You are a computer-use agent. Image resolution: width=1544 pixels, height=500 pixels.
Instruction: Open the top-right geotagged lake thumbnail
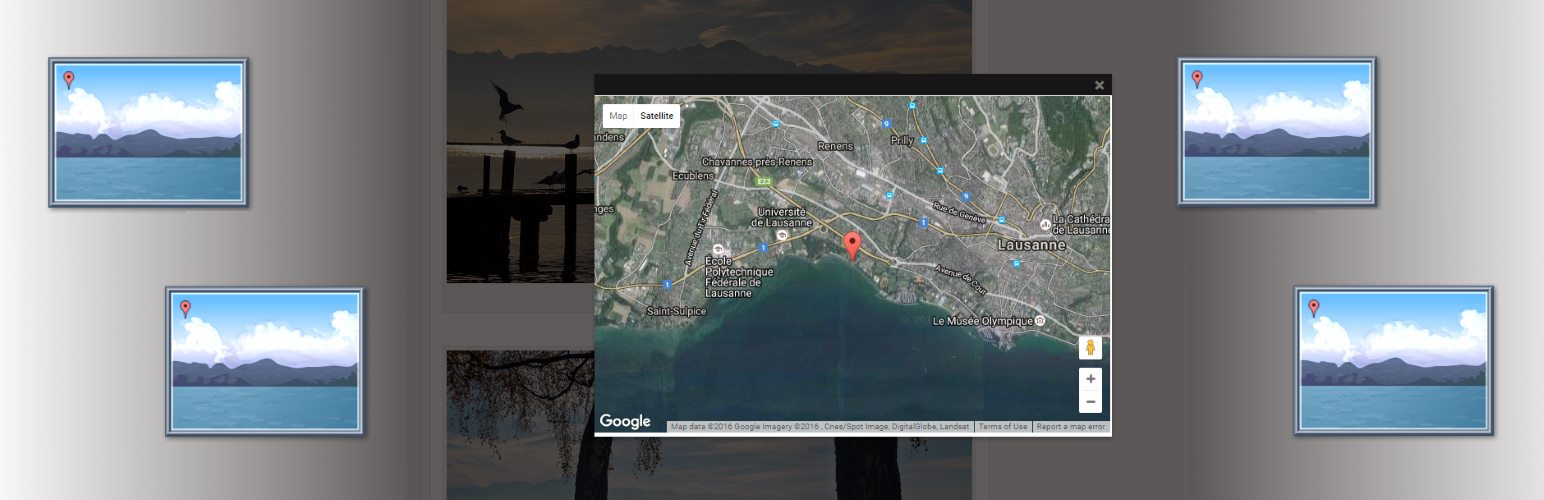tap(1276, 132)
